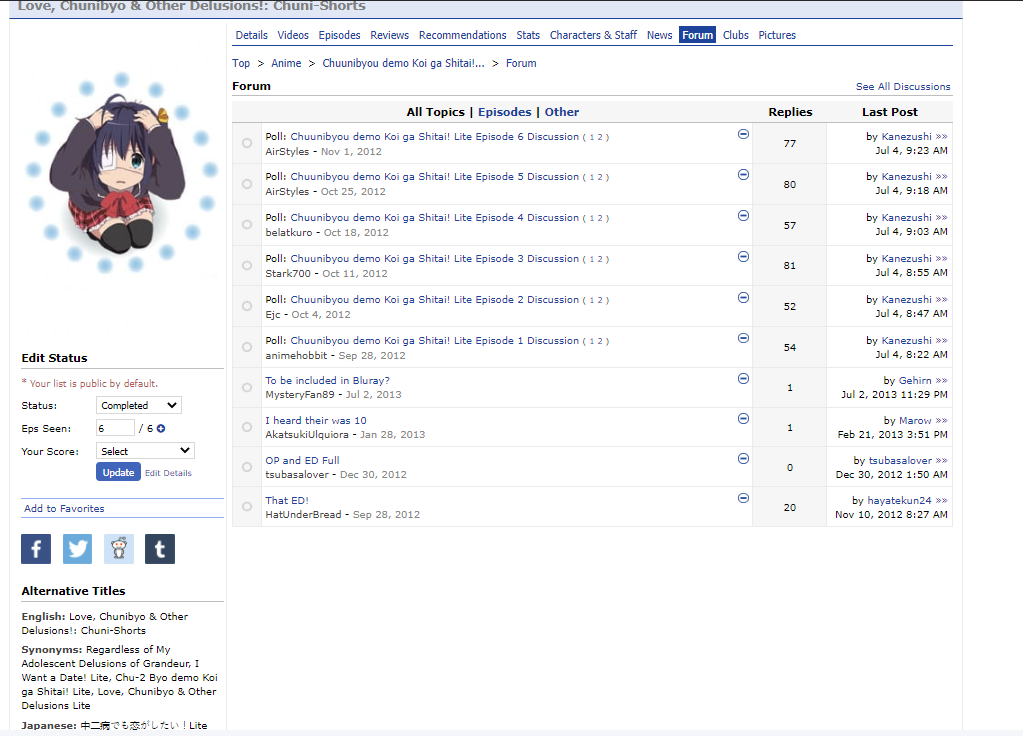Click the Update button
1023x736 pixels.
coord(118,472)
